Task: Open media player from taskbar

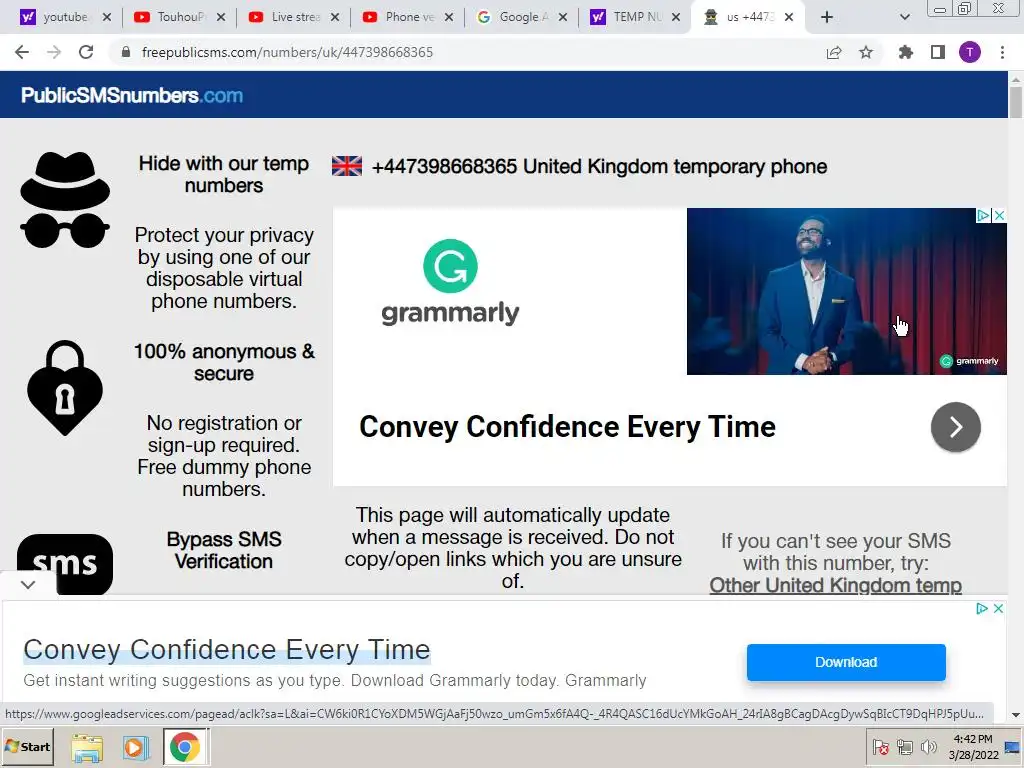Action: pos(135,748)
